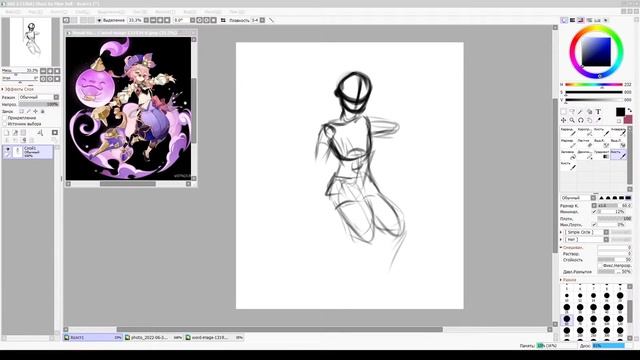Toggle the Источник выбора checkbox
Screen dimensions: 640x360
(x=4, y=124)
